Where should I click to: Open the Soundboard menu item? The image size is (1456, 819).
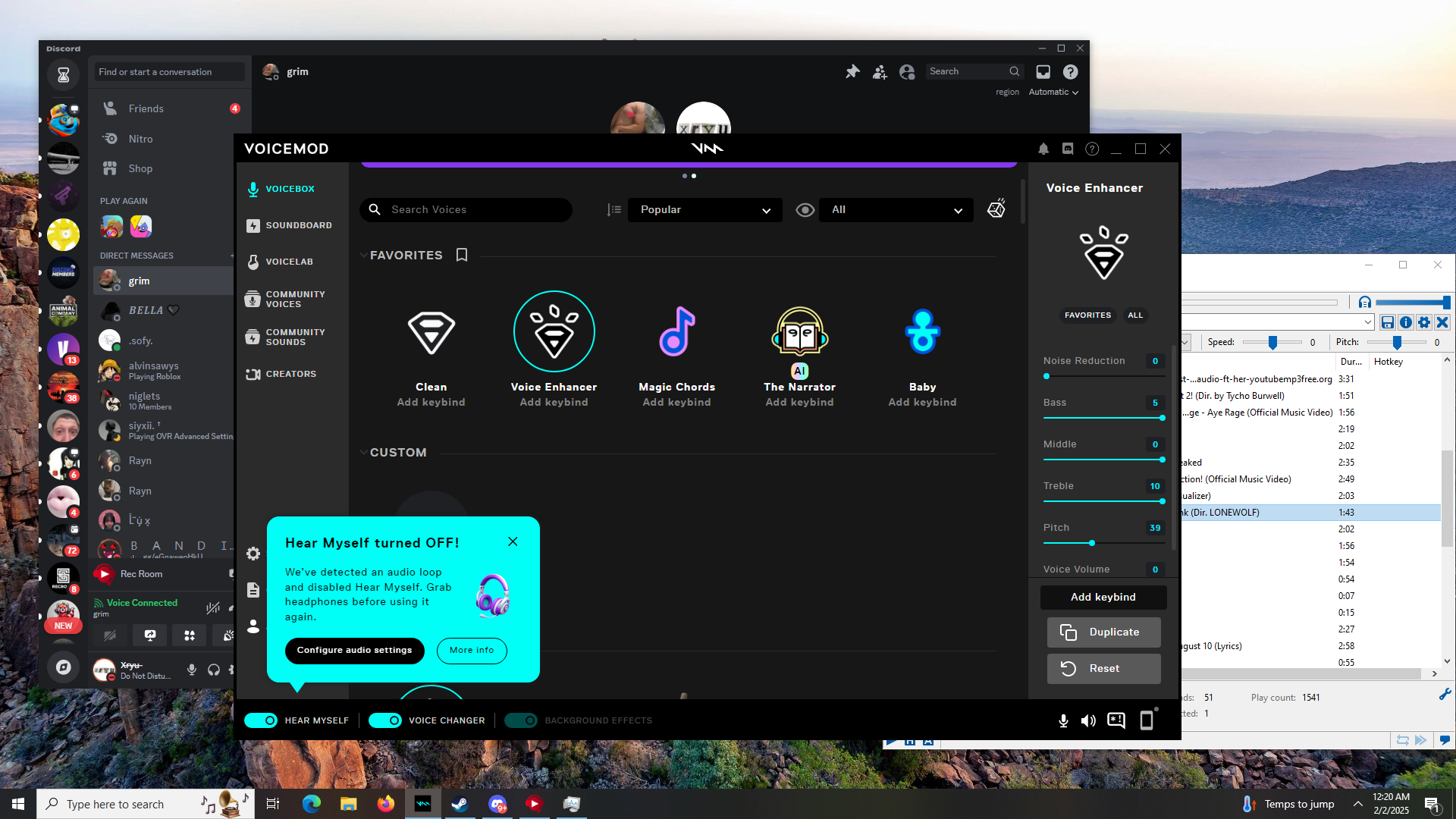[x=290, y=225]
